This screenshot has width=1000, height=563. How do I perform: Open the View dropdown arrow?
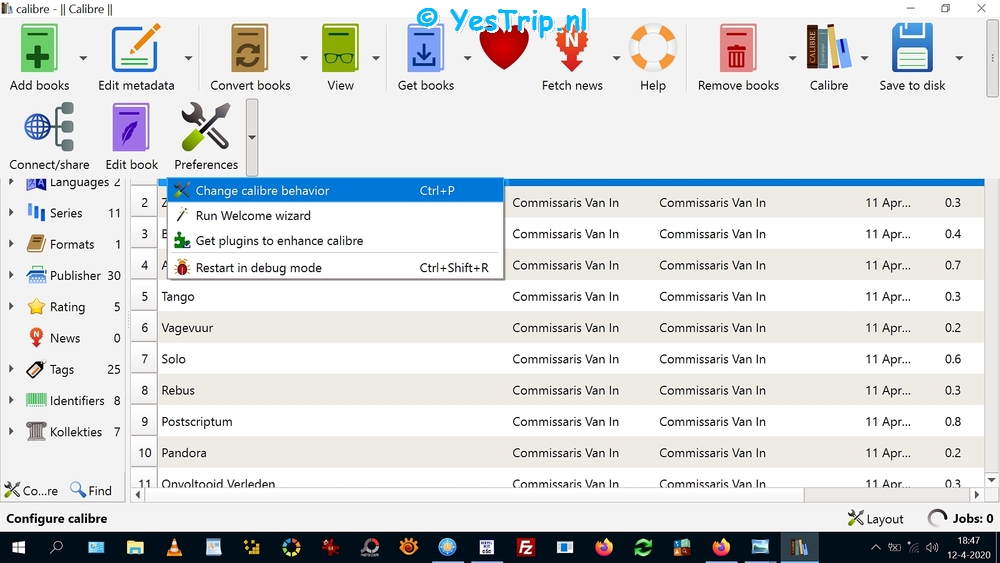point(376,58)
